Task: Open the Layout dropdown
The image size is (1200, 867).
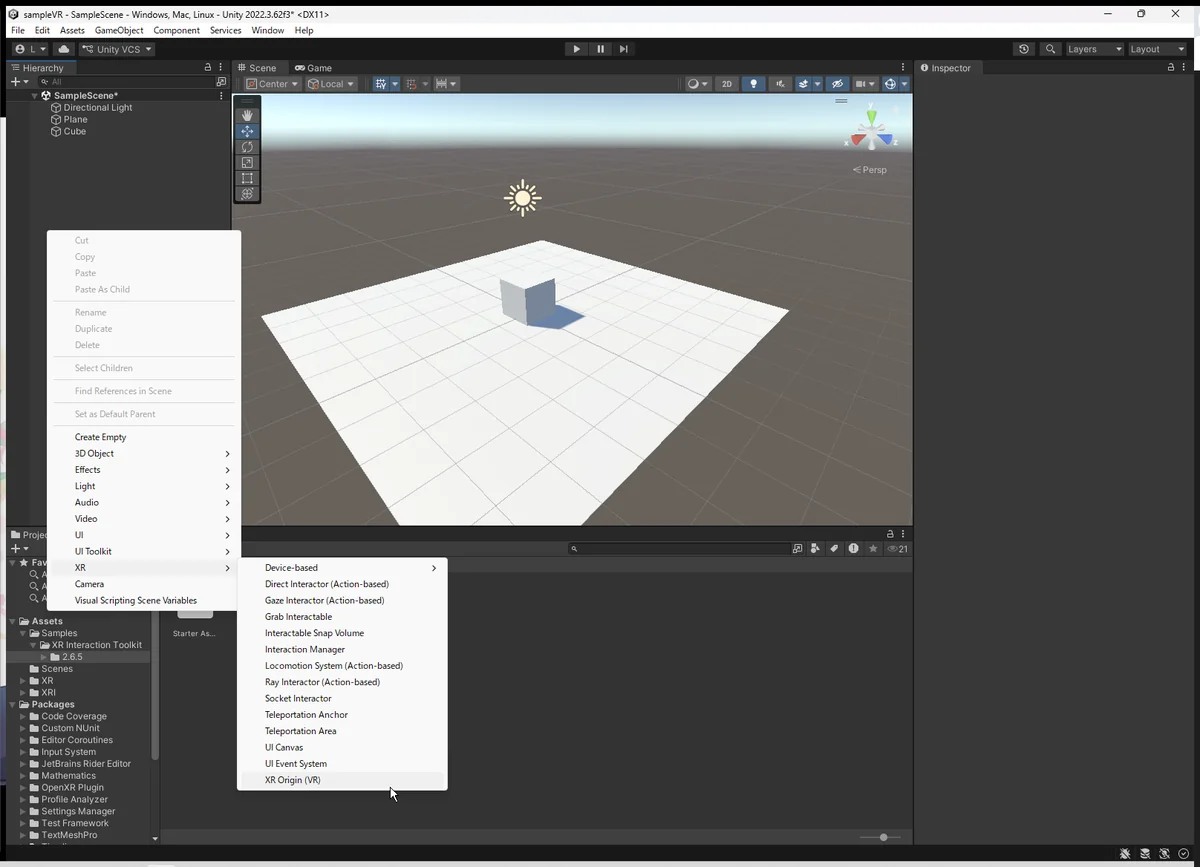Action: click(x=1157, y=49)
